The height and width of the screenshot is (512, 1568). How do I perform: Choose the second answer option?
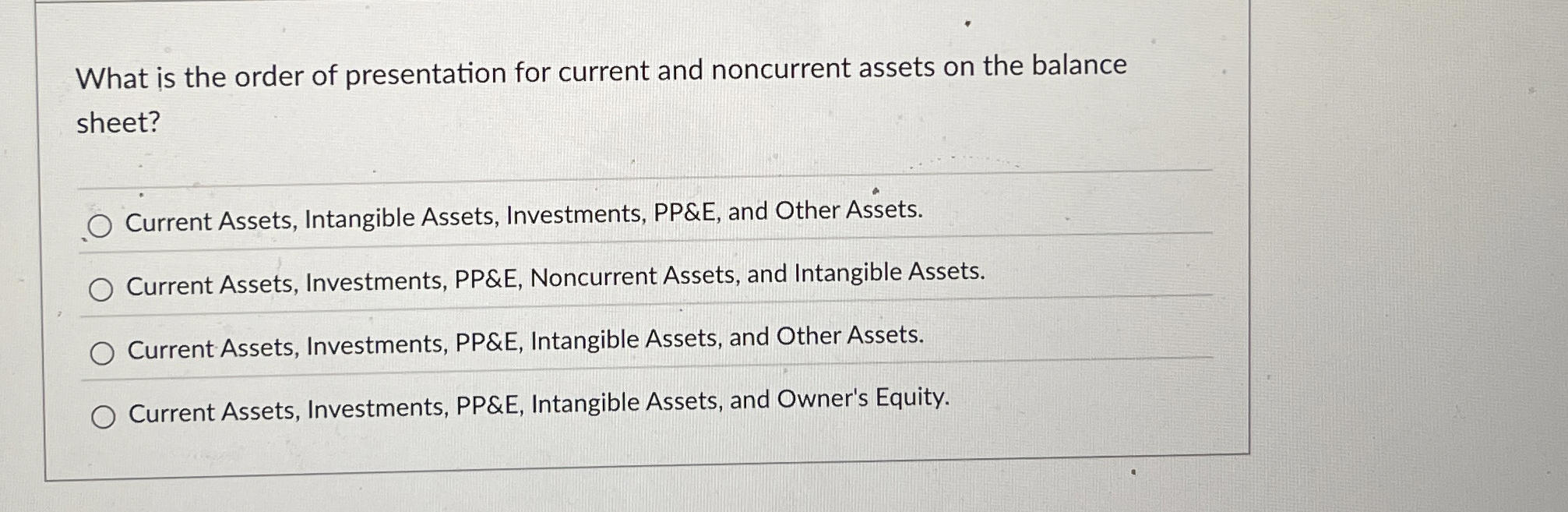100,290
